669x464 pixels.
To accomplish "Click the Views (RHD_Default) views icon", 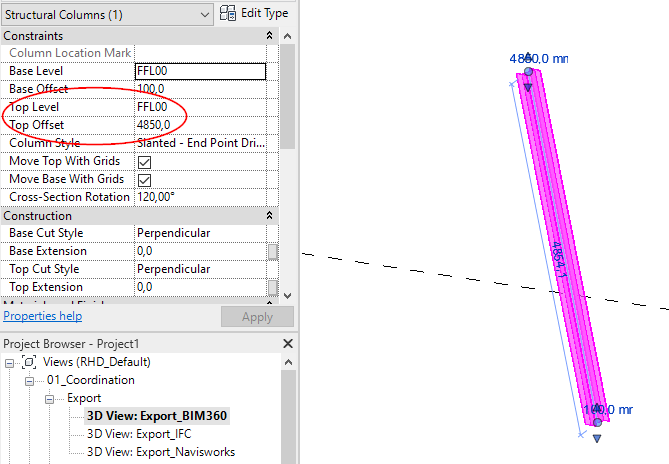I will click(x=29, y=362).
